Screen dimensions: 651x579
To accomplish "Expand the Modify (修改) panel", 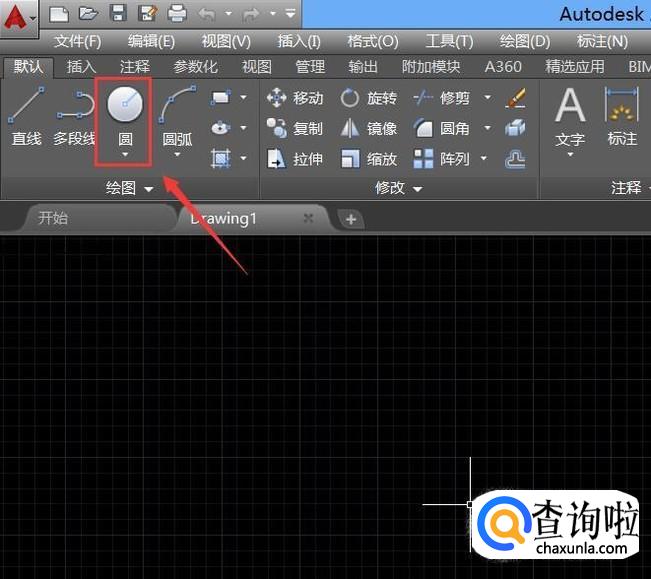I will 399,188.
